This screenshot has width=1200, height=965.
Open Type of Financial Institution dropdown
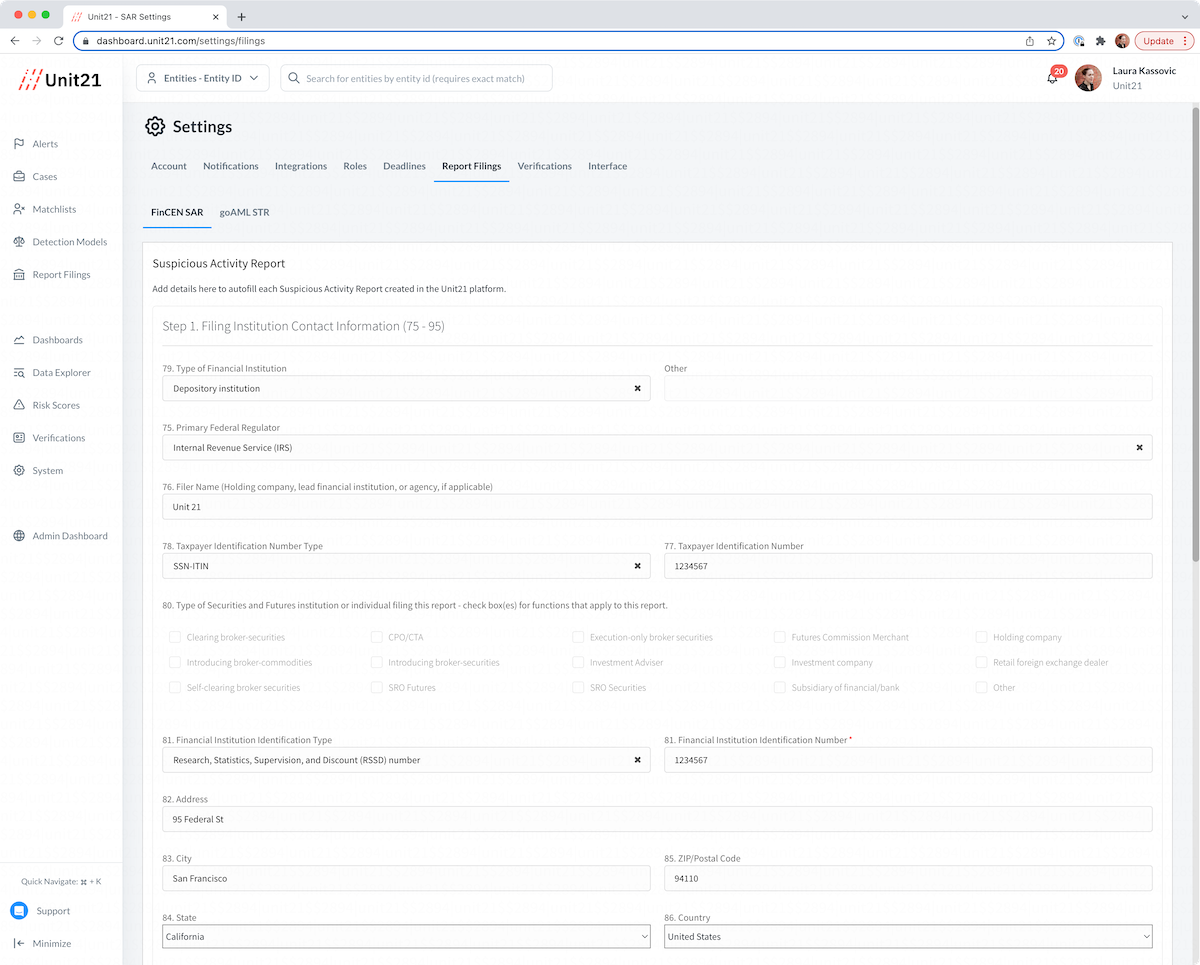point(406,388)
